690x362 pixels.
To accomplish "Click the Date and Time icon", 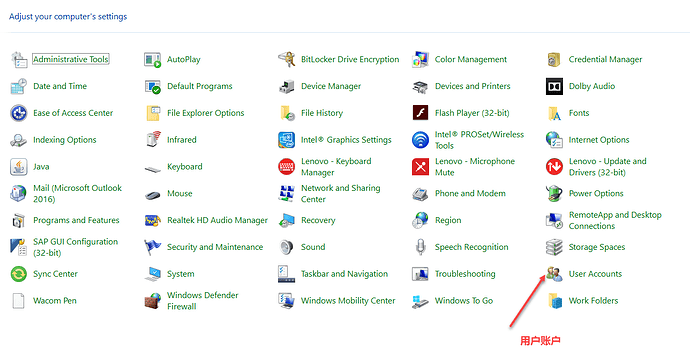I will pyautogui.click(x=19, y=86).
